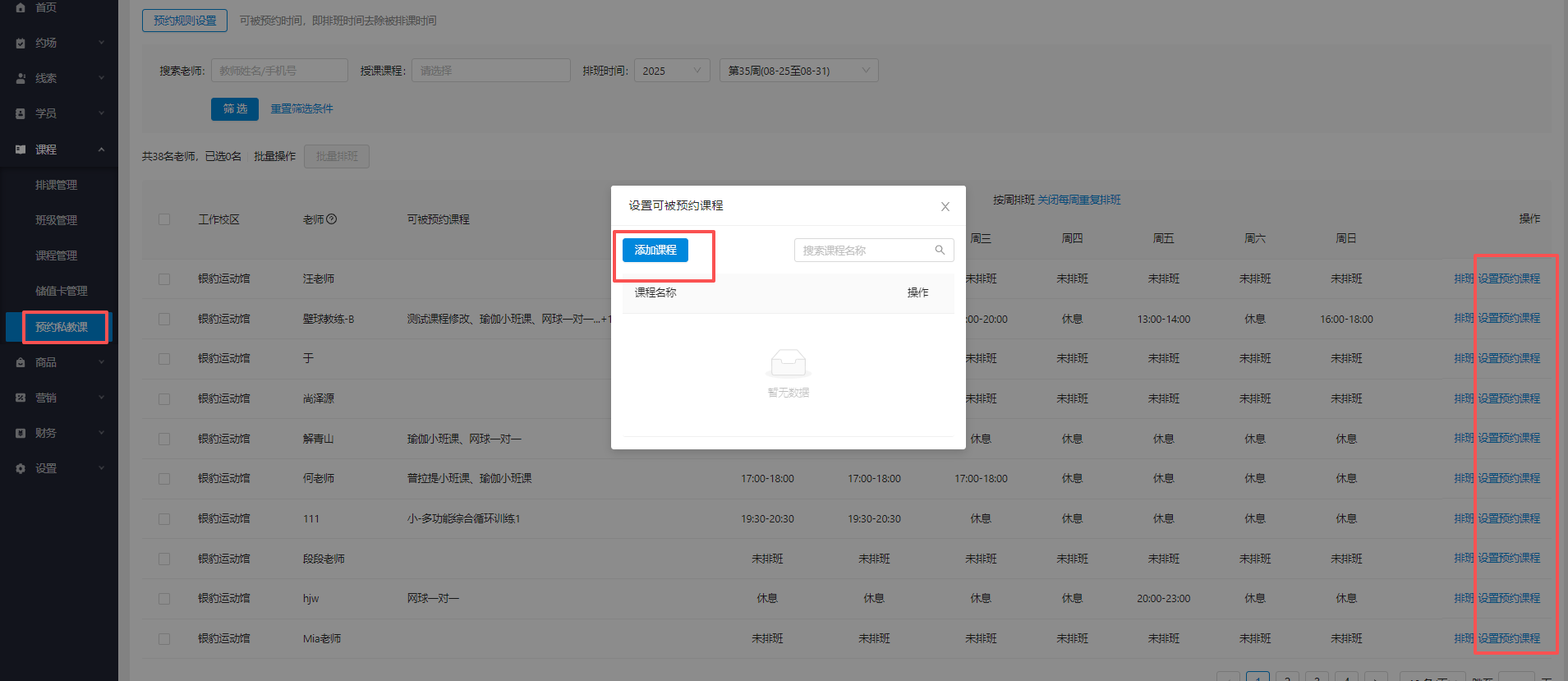This screenshot has width=1568, height=681.
Task: Click the 首页 home icon in sidebar
Action: pyautogui.click(x=21, y=7)
